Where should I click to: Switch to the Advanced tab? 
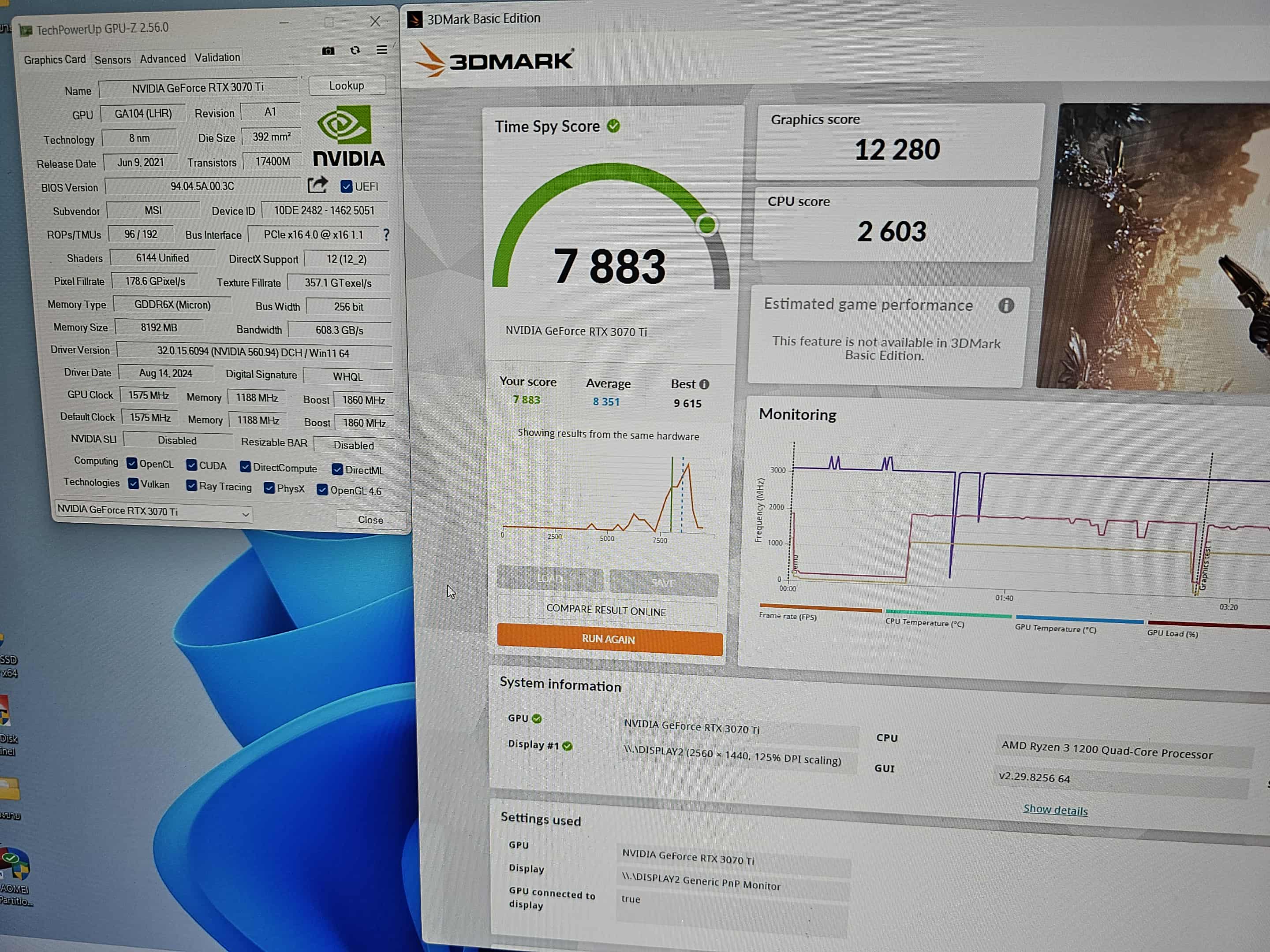[162, 59]
